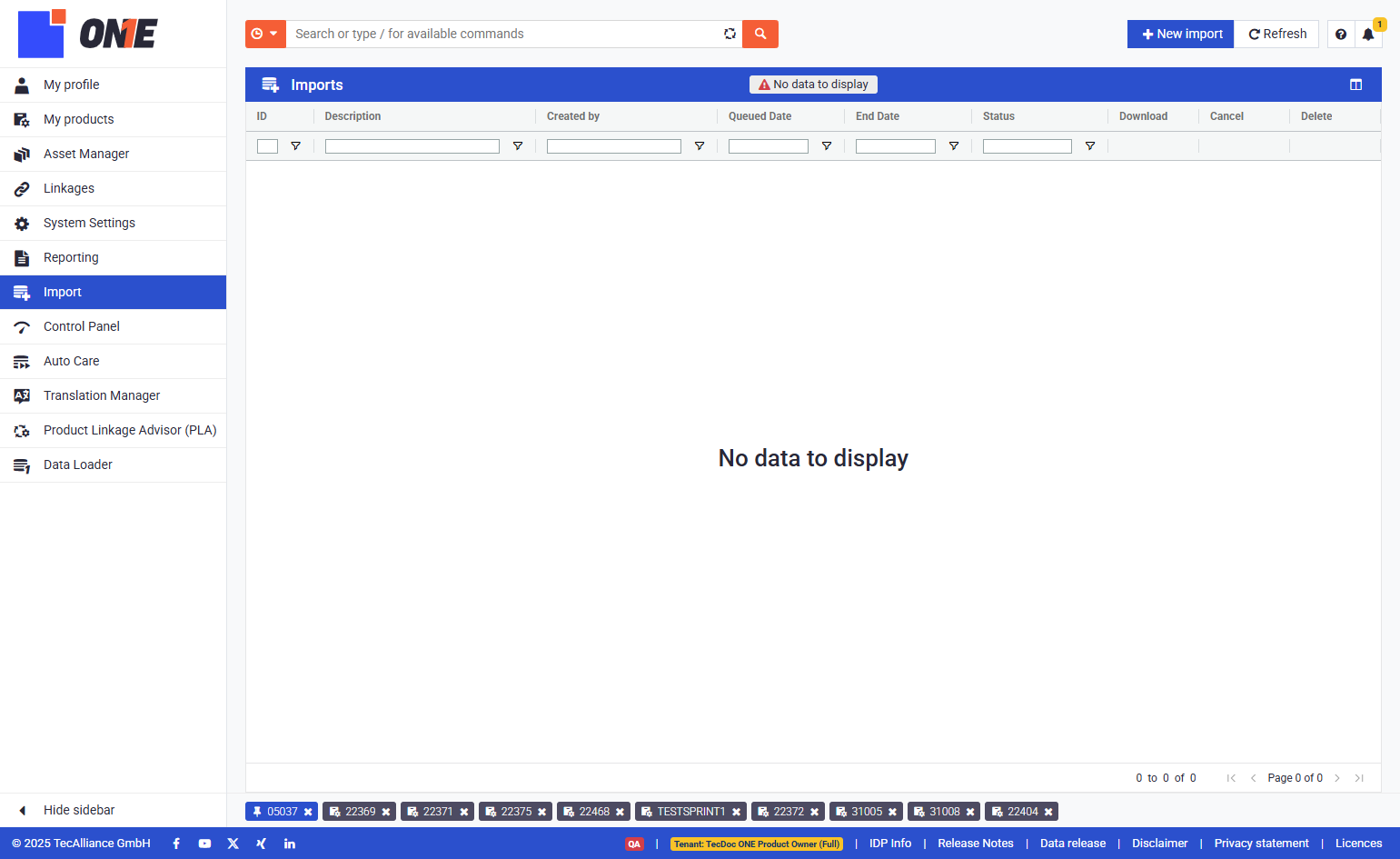1400x859 pixels.
Task: Go to next page arrow in pager
Action: (x=1337, y=778)
